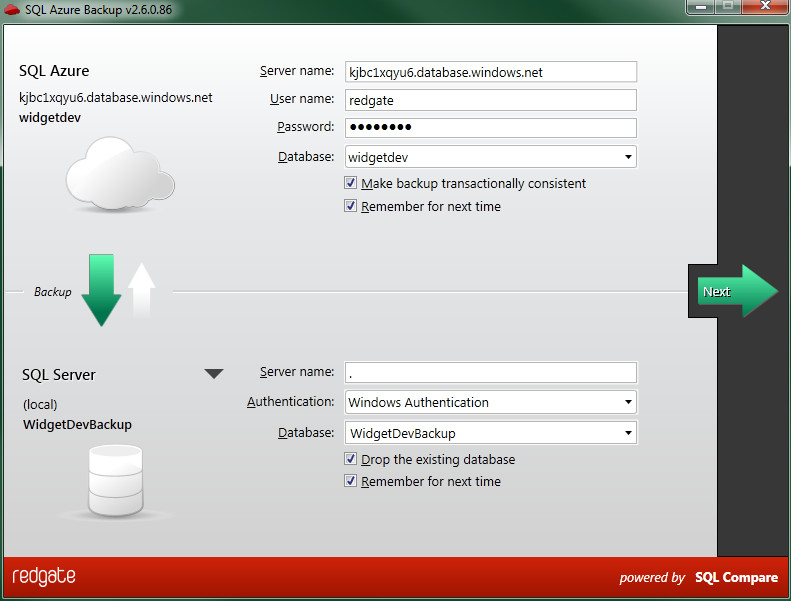This screenshot has width=791, height=601.
Task: Click kjbc1xqyu6.database.windows.net summary text on left
Action: pos(116,97)
